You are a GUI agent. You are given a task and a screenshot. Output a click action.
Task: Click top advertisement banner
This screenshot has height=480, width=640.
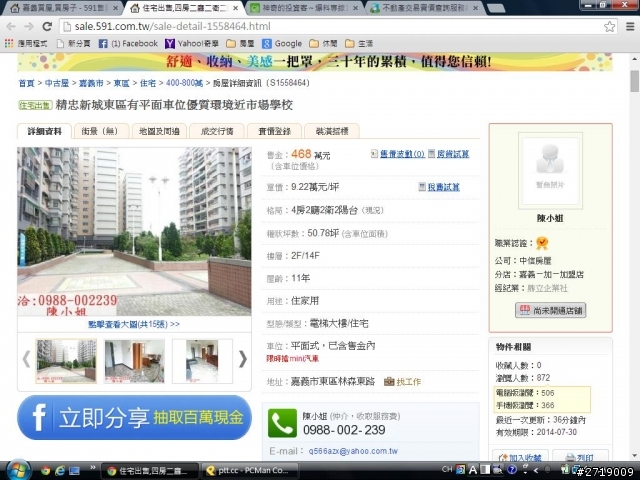pyautogui.click(x=315, y=62)
